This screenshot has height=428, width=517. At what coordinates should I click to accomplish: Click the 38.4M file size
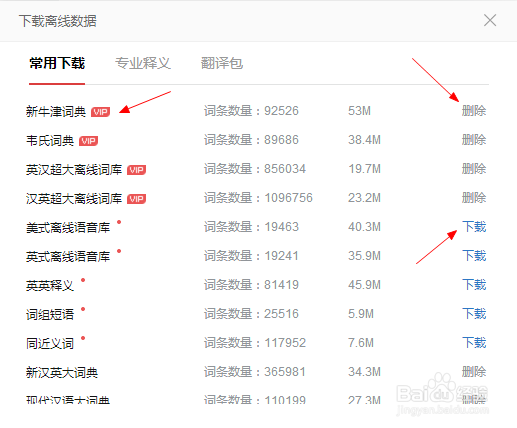364,140
